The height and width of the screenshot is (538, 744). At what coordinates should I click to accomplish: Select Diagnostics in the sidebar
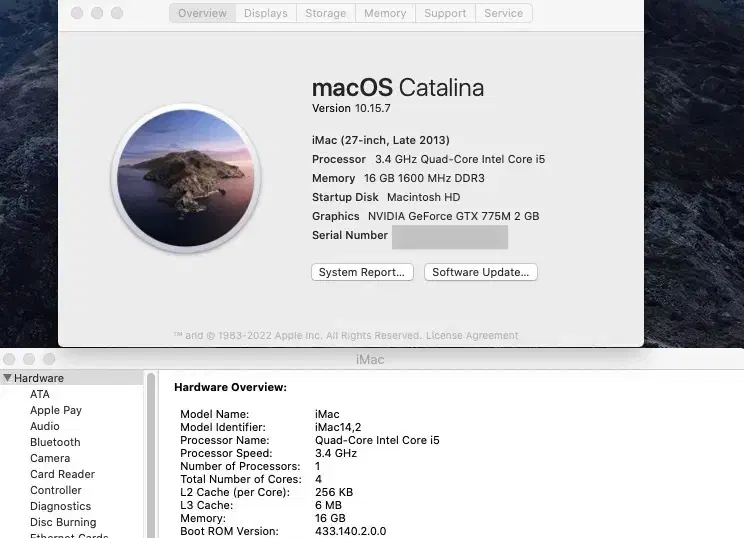(60, 506)
